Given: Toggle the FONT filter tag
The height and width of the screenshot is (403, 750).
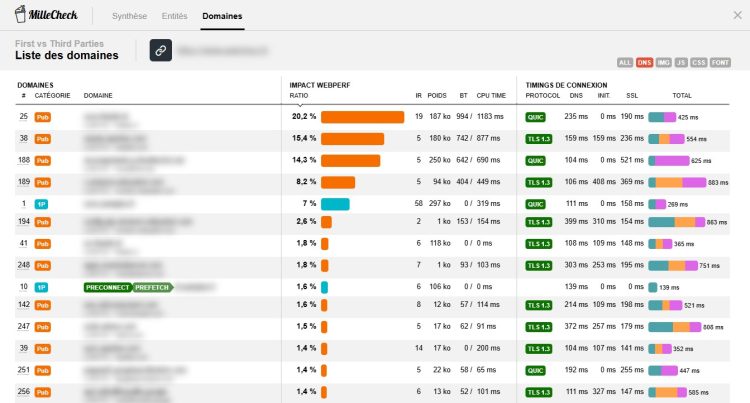Looking at the screenshot, I should 720,63.
